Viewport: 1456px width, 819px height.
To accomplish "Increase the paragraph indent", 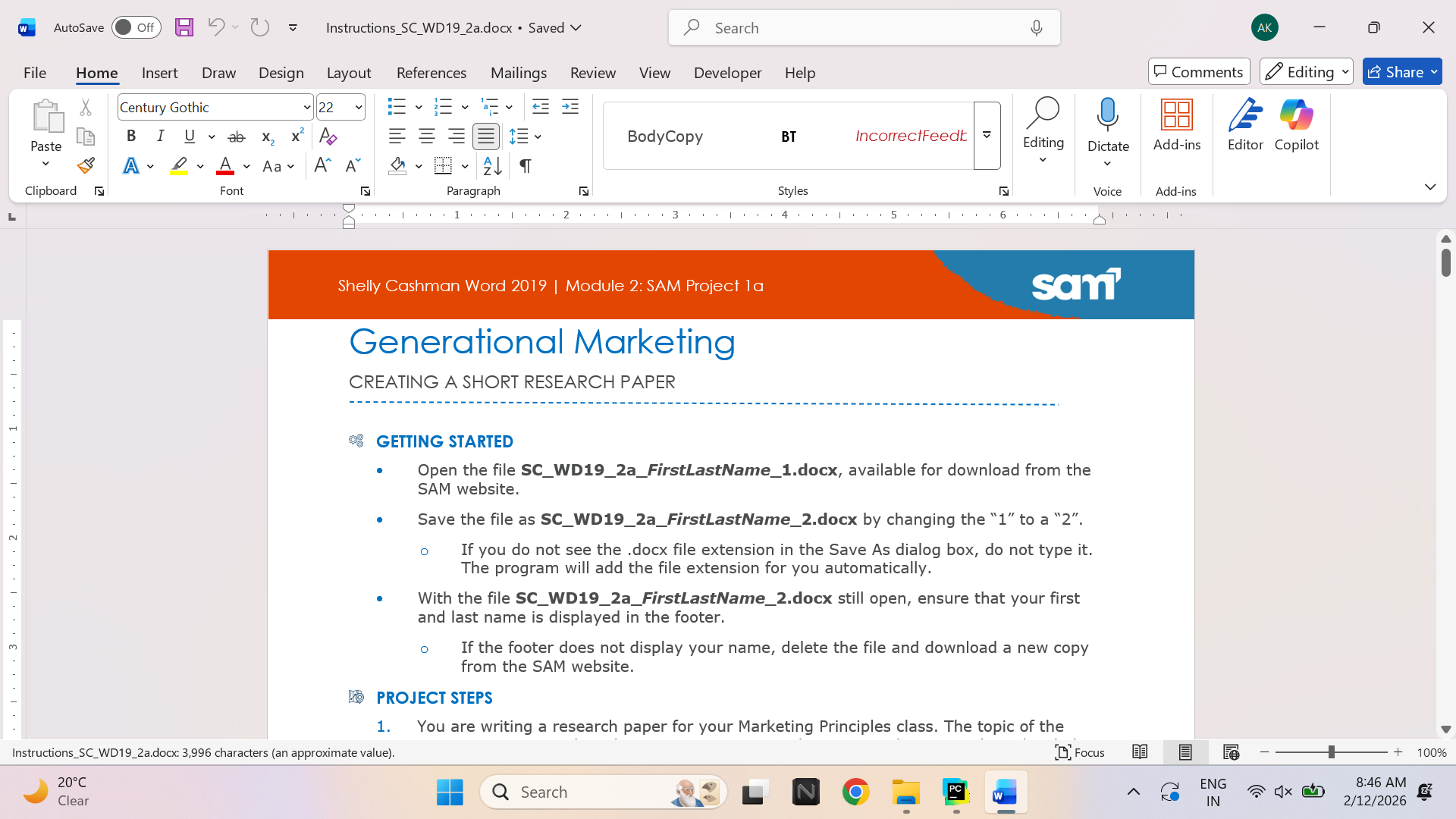I will pyautogui.click(x=570, y=107).
